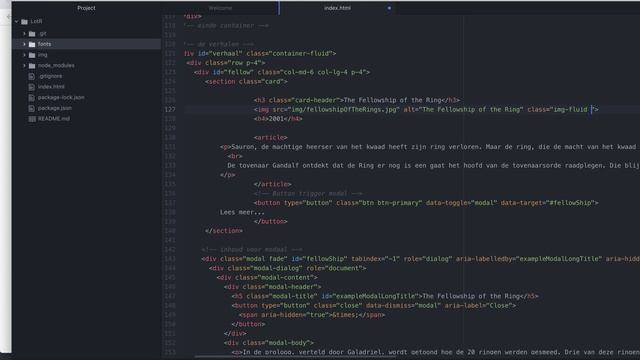The width and height of the screenshot is (640, 360).
Task: Click the h4 2001 code line
Action: click(278, 119)
